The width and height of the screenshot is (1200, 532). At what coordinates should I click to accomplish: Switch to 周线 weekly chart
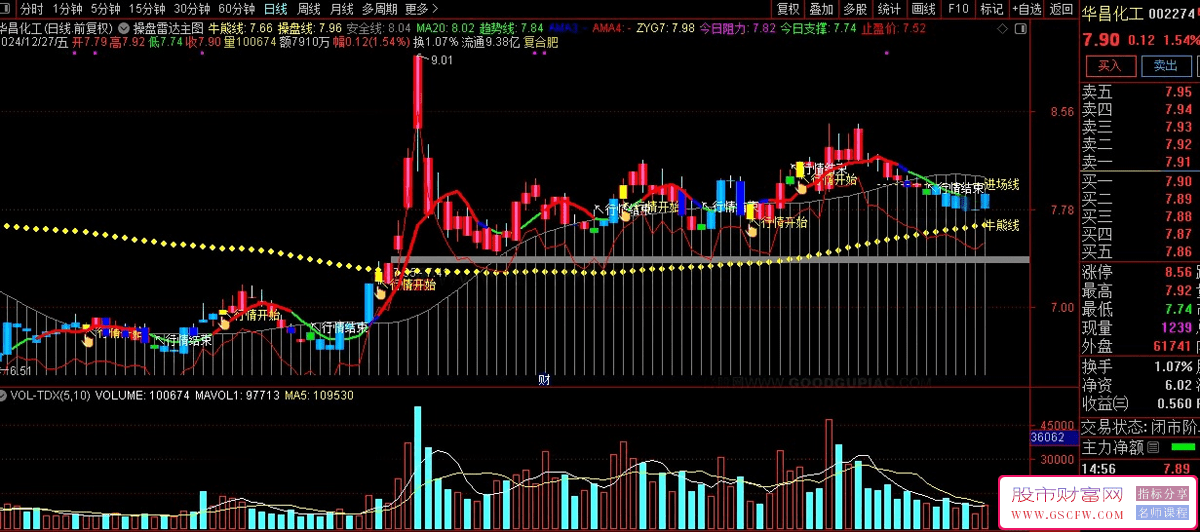(308, 9)
